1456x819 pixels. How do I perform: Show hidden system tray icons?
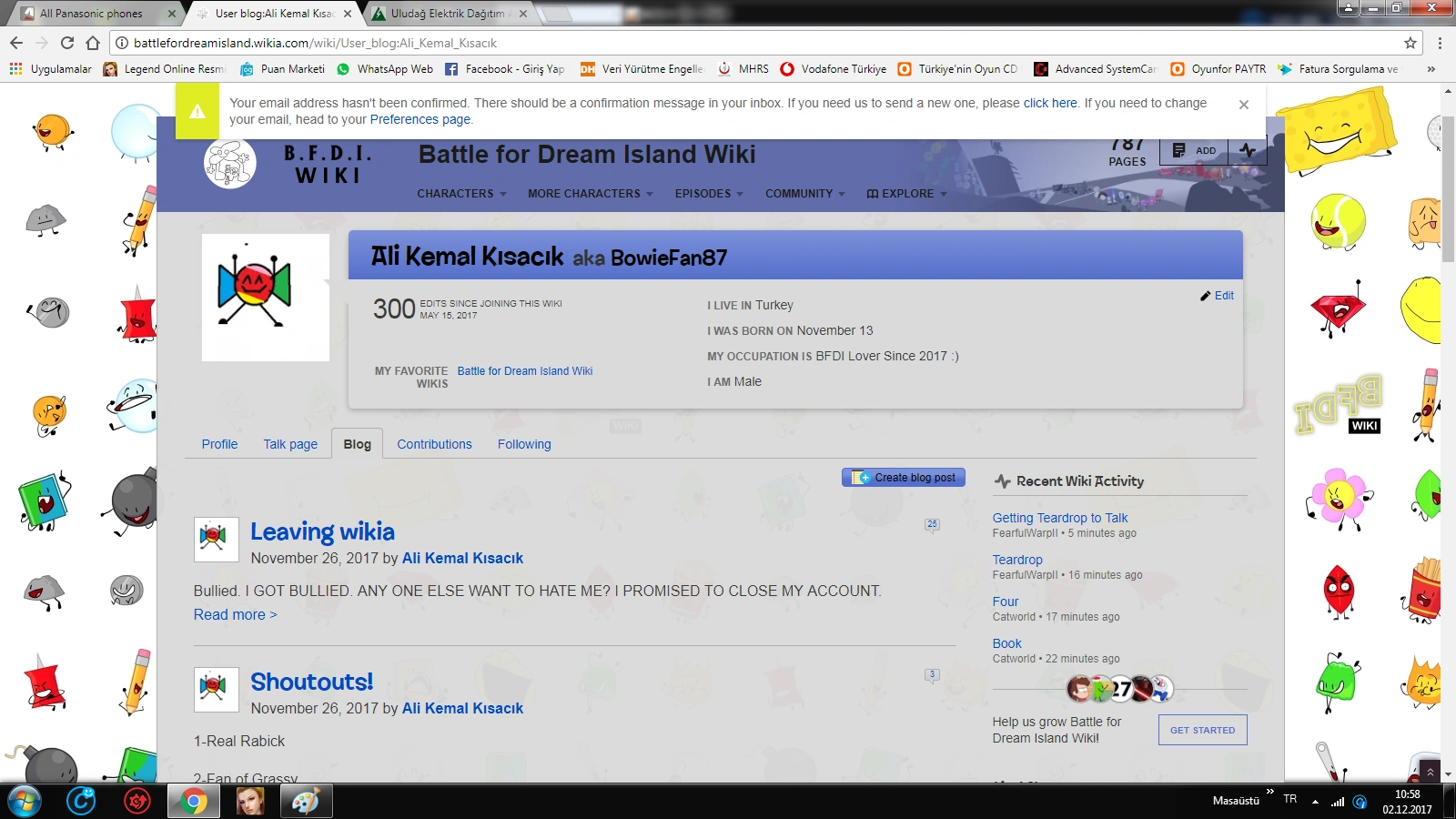(x=1315, y=802)
